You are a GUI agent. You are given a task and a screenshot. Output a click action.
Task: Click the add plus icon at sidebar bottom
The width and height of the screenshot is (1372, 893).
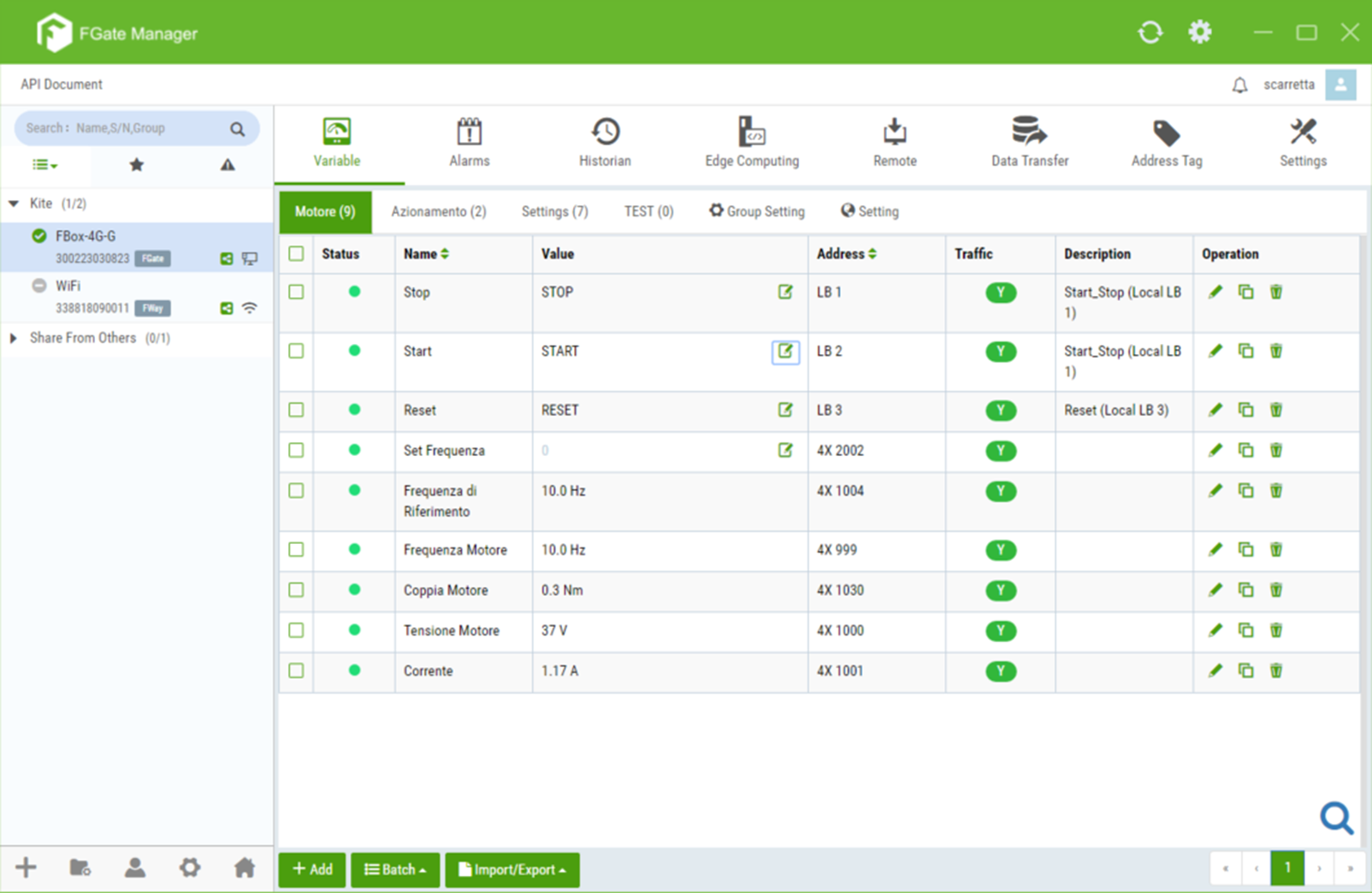pos(26,867)
